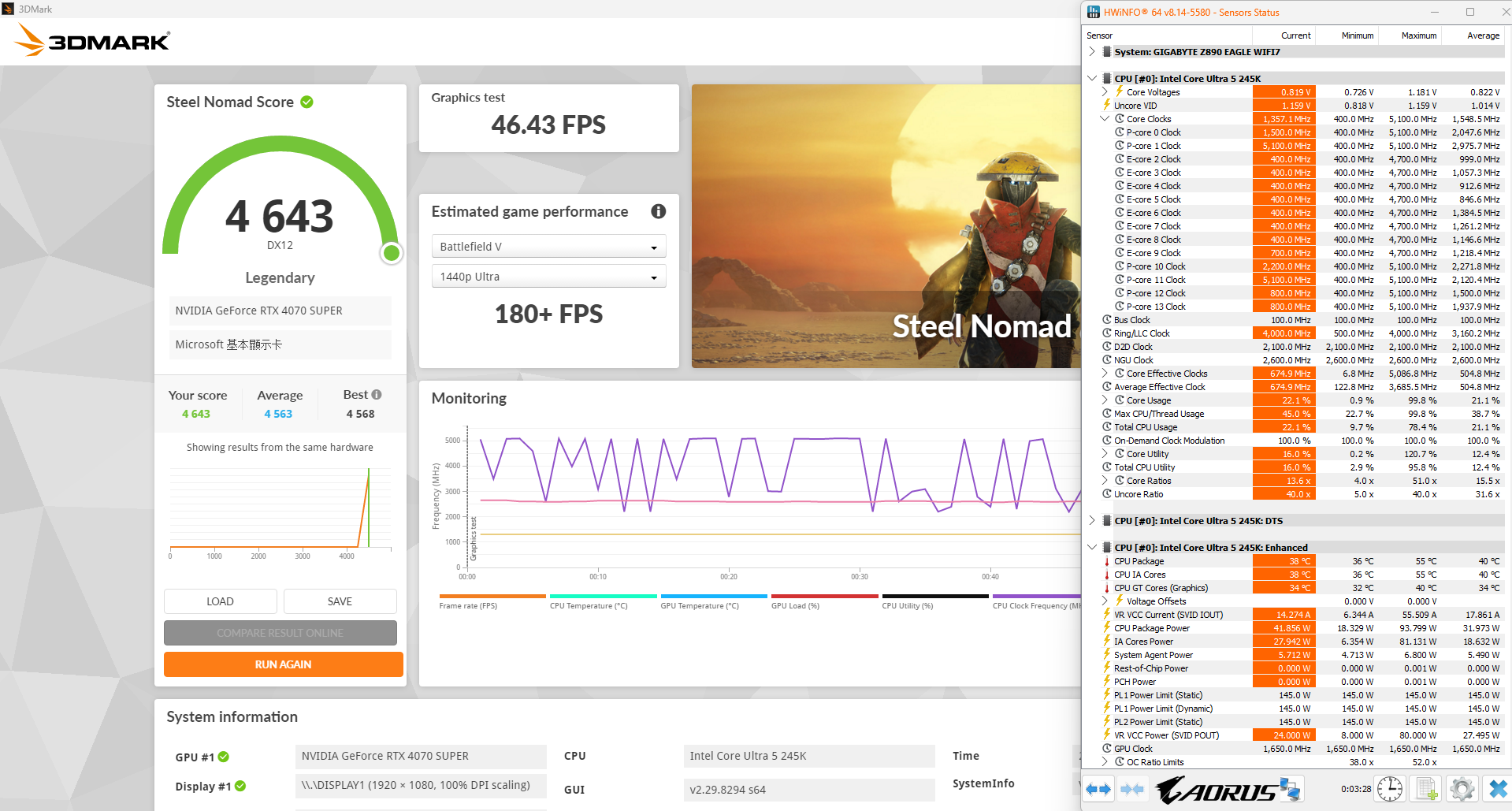Open HWiNFO sensor settings gear icon
This screenshot has height=811, width=1512.
pyautogui.click(x=1462, y=788)
